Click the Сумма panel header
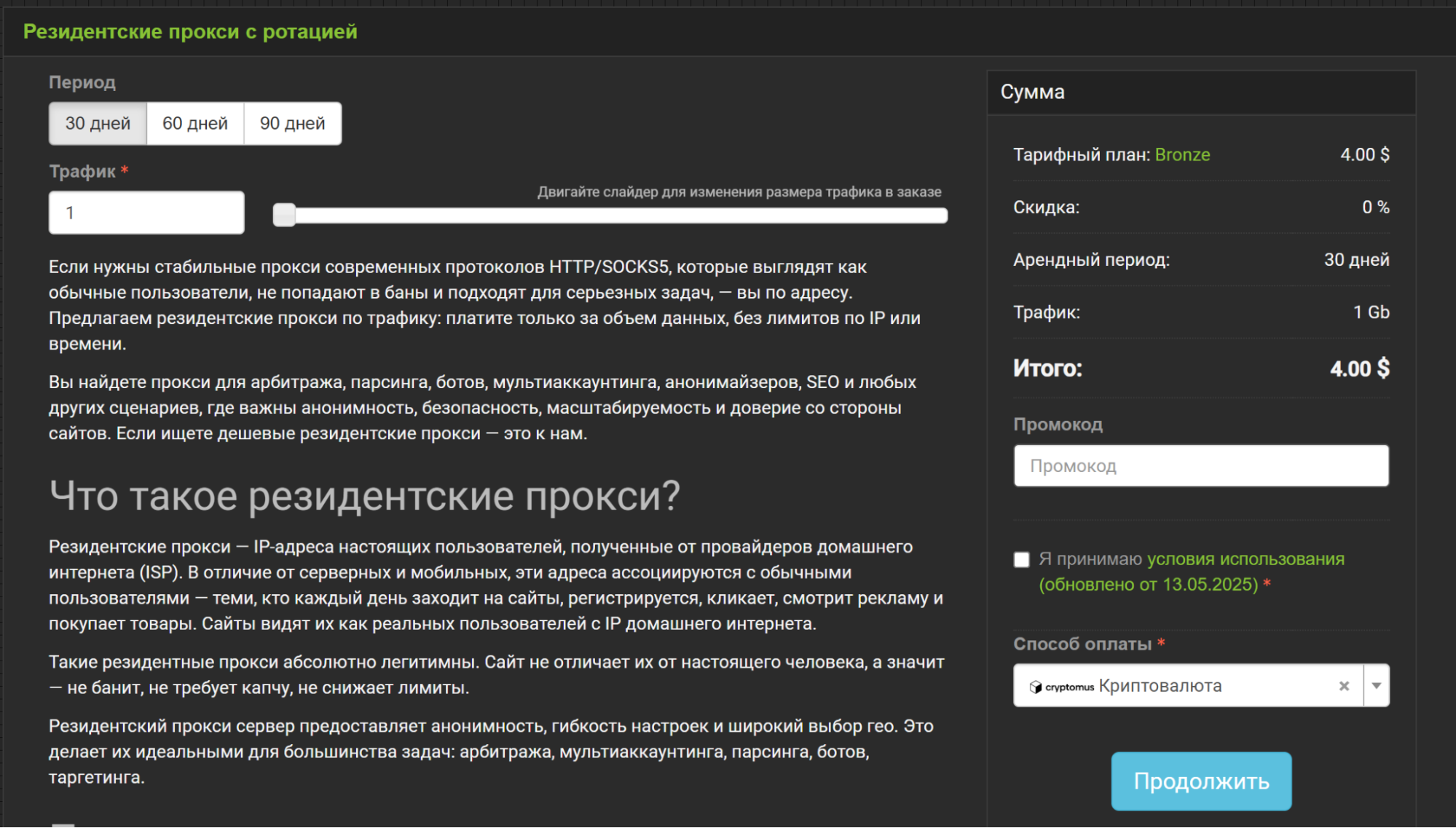 [x=1034, y=92]
